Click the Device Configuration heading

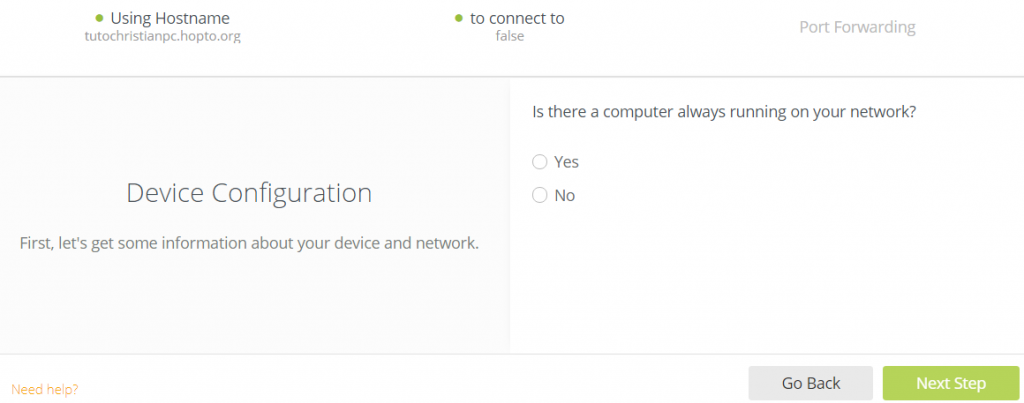pos(249,193)
